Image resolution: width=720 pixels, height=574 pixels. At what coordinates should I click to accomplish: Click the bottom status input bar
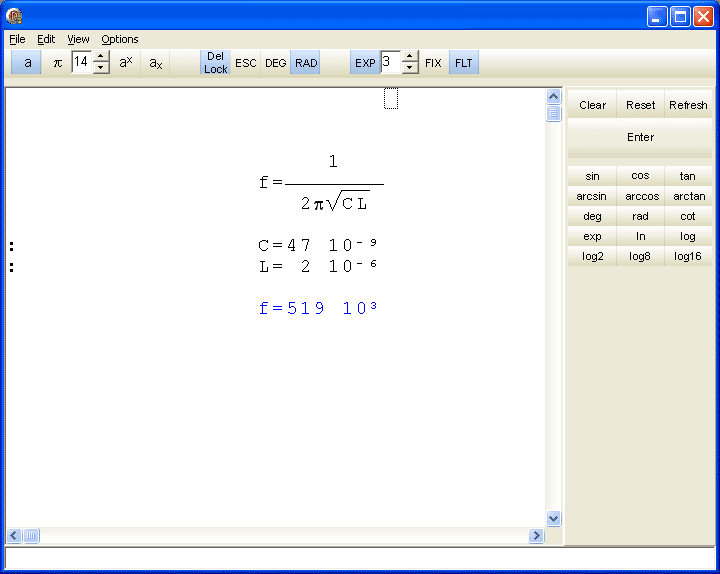click(x=360, y=558)
